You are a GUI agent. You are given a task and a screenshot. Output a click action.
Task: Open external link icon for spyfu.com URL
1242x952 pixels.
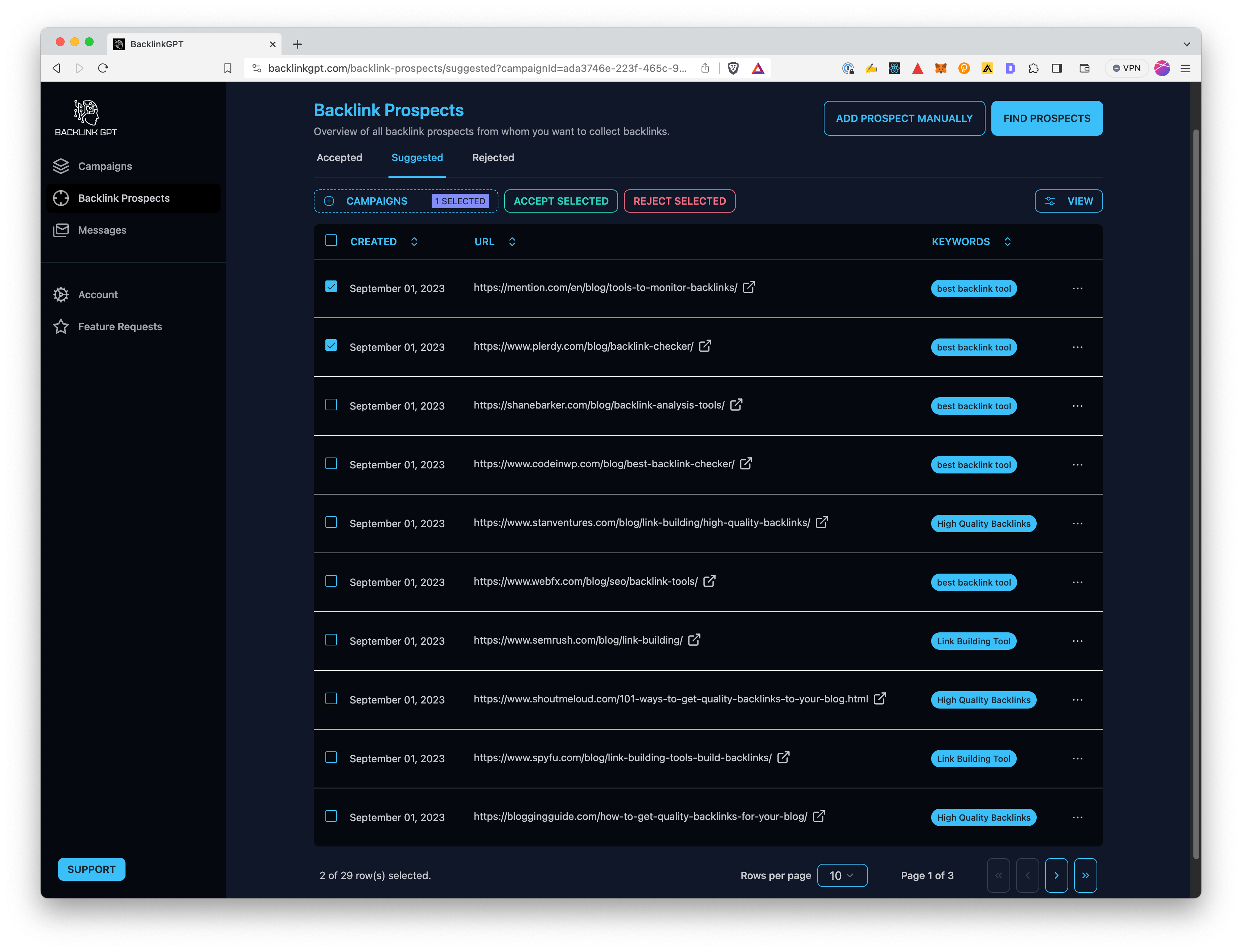pos(783,758)
